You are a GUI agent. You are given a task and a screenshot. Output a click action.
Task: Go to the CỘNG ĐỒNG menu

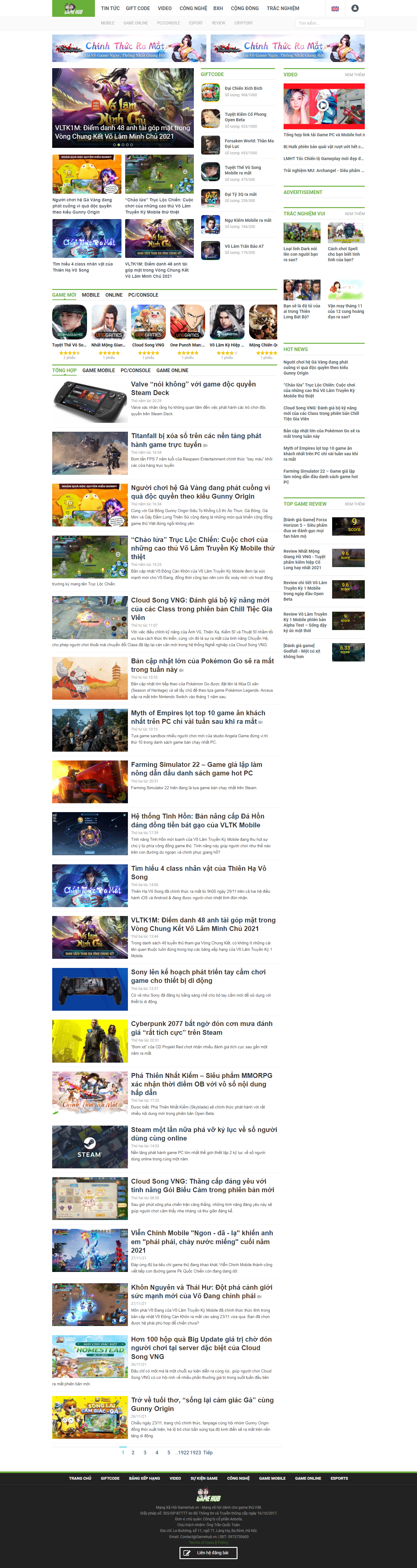244,9
